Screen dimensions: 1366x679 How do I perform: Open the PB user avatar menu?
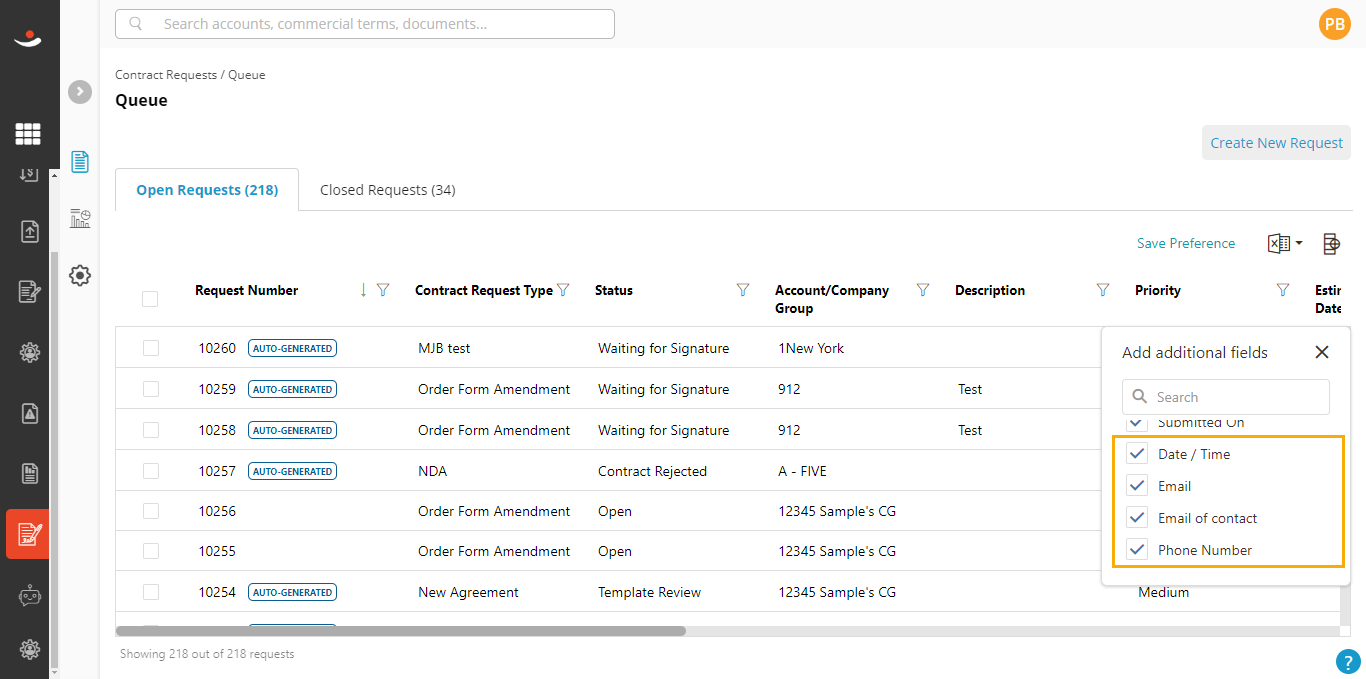[1334, 24]
